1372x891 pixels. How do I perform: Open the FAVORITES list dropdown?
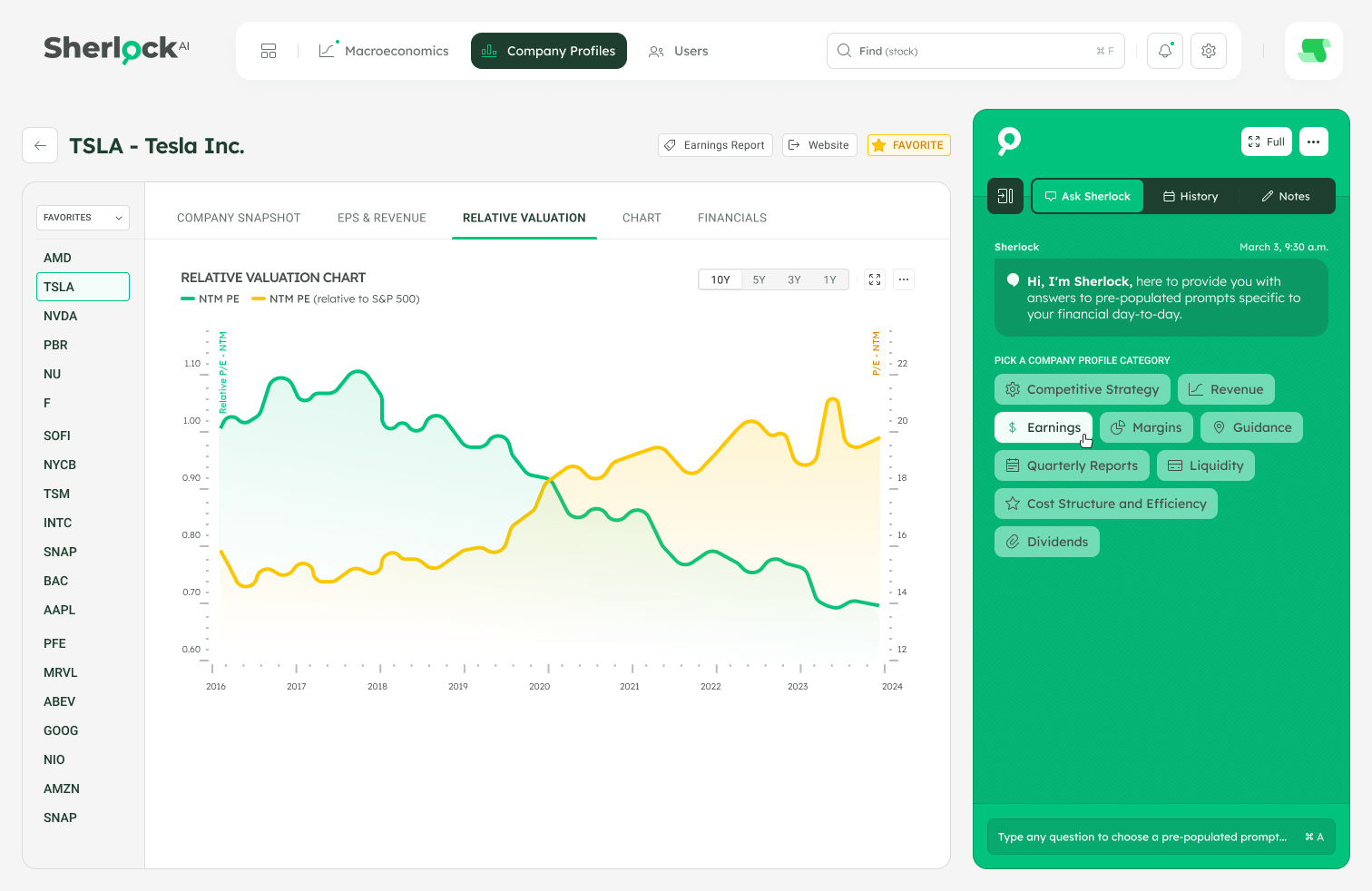point(83,218)
